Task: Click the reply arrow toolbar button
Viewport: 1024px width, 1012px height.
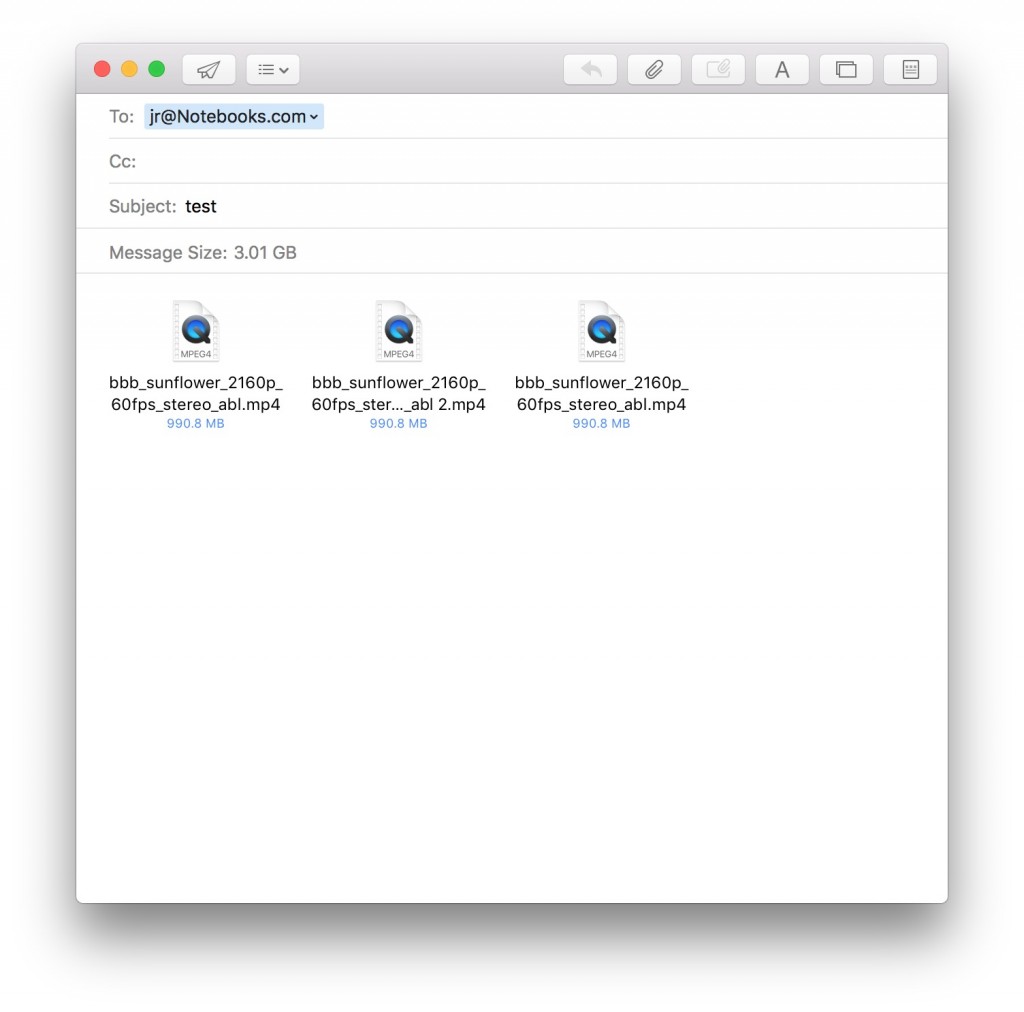Action: click(590, 69)
